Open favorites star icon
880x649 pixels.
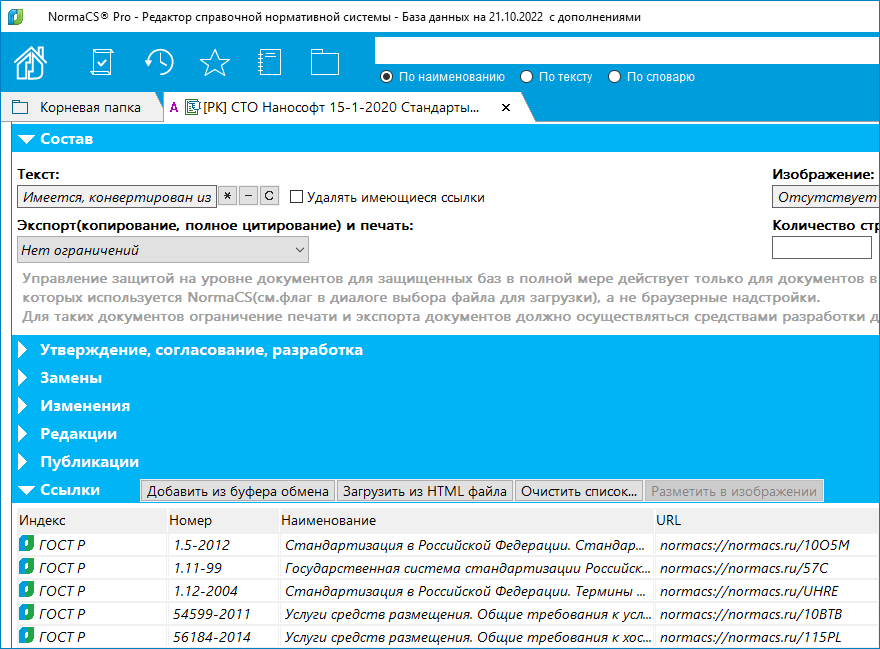pos(214,62)
